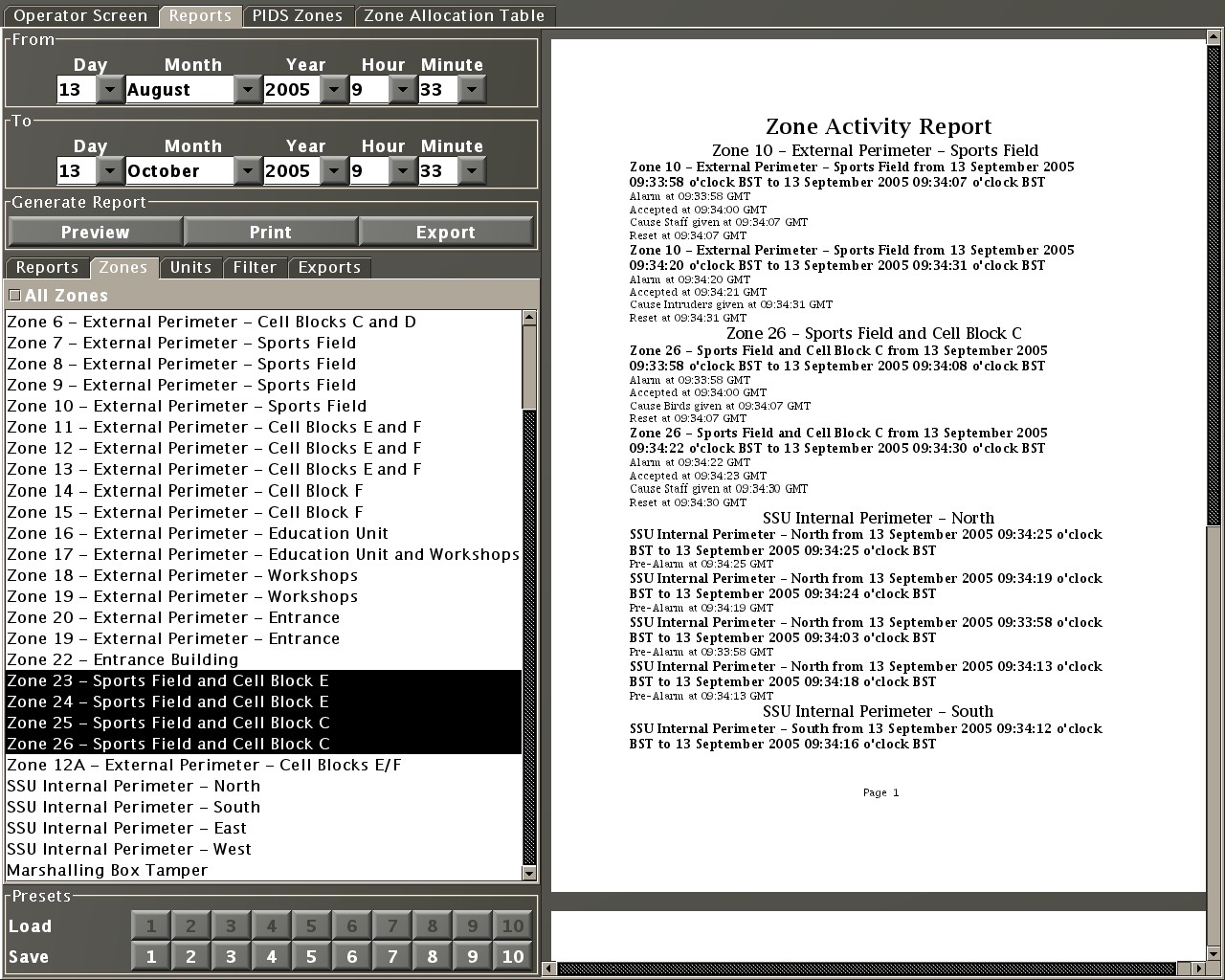Open the Exports sub-tab
This screenshot has width=1225, height=980.
[x=329, y=268]
